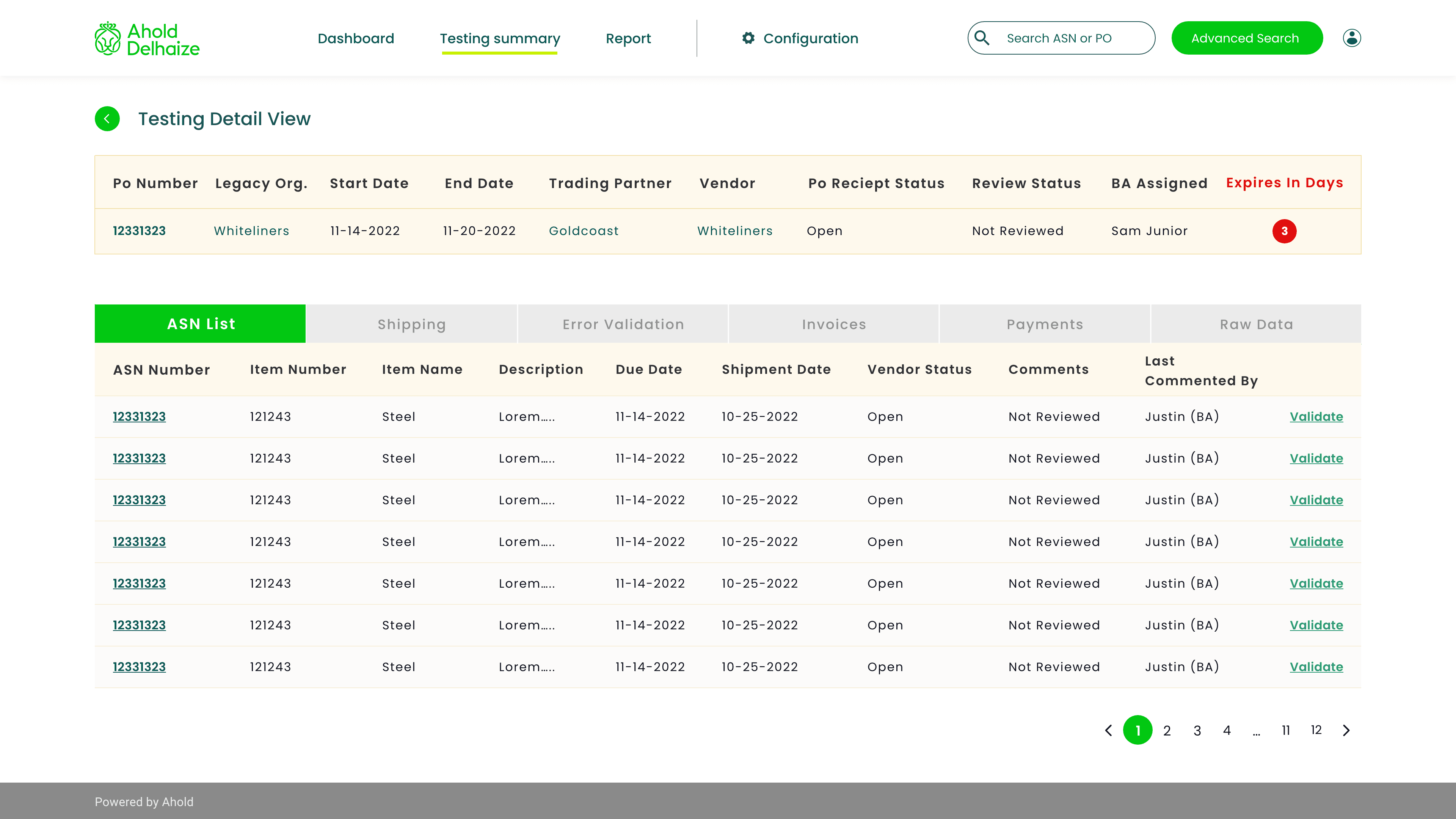Select page 2 in pagination
Screen dimensions: 1456x819
point(1167,730)
